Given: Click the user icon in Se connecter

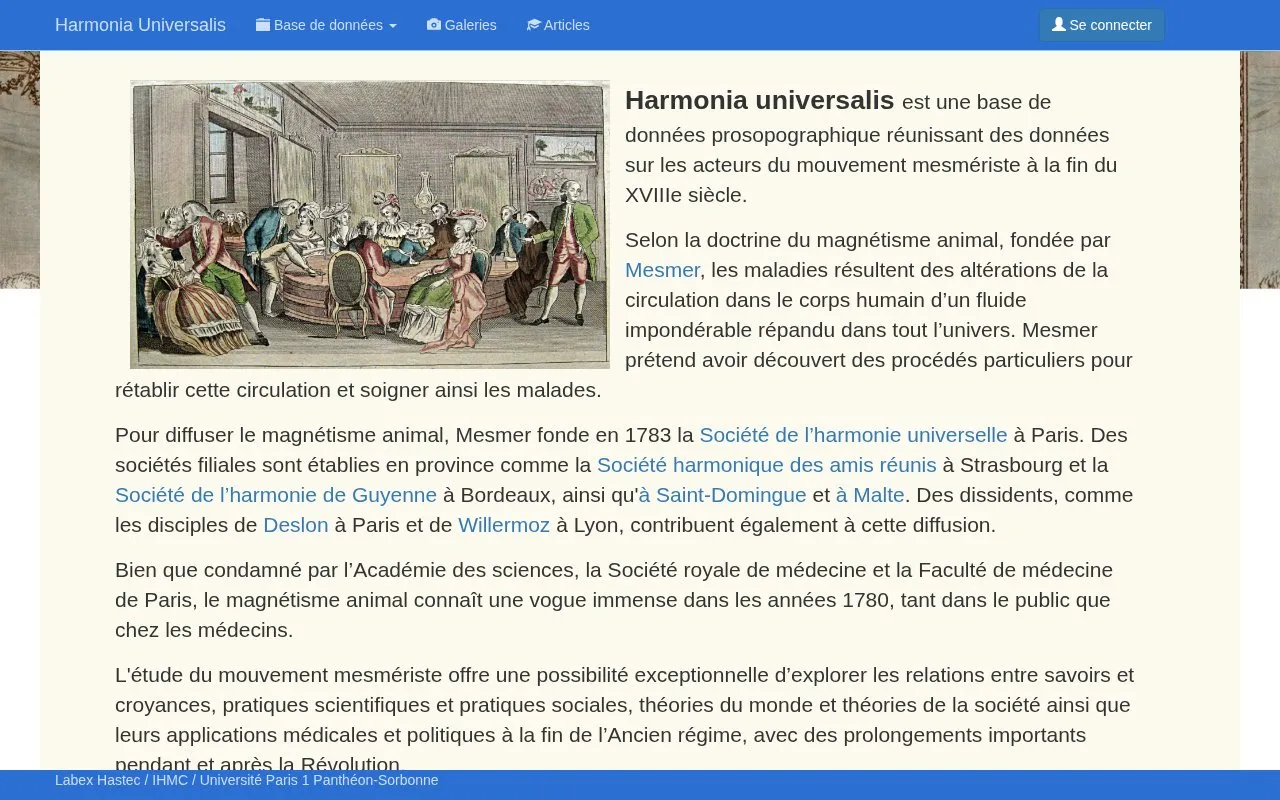Looking at the screenshot, I should click(x=1059, y=25).
